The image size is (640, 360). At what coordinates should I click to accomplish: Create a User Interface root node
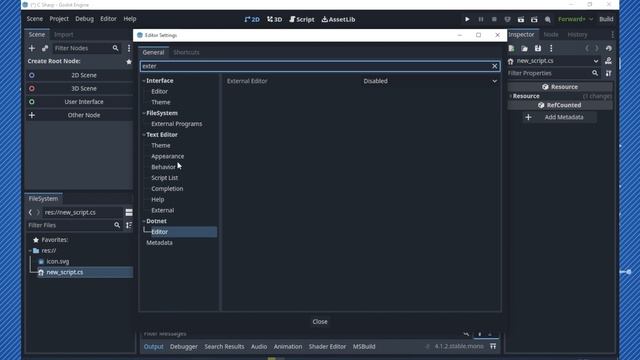[79, 102]
